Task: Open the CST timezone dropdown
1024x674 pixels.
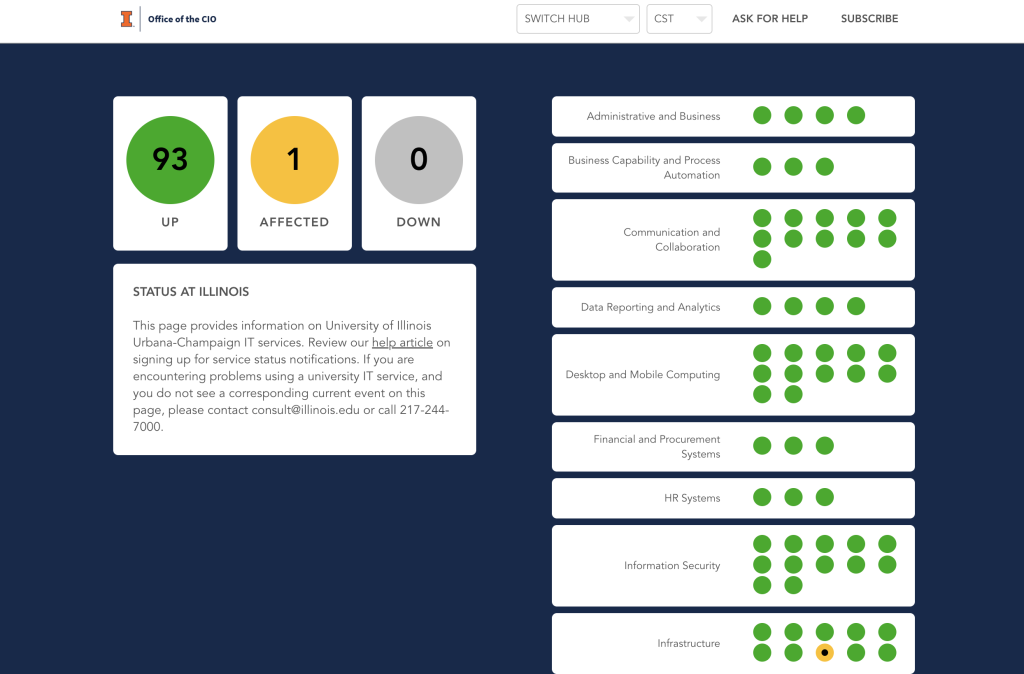Action: coord(679,19)
